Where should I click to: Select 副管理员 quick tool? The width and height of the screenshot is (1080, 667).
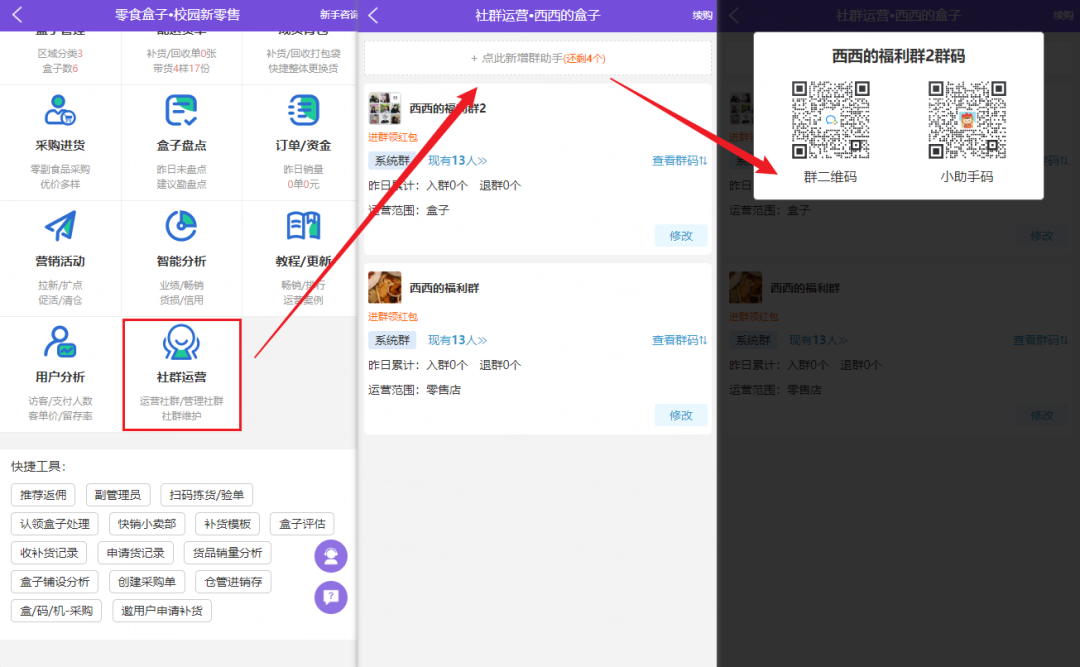point(118,495)
